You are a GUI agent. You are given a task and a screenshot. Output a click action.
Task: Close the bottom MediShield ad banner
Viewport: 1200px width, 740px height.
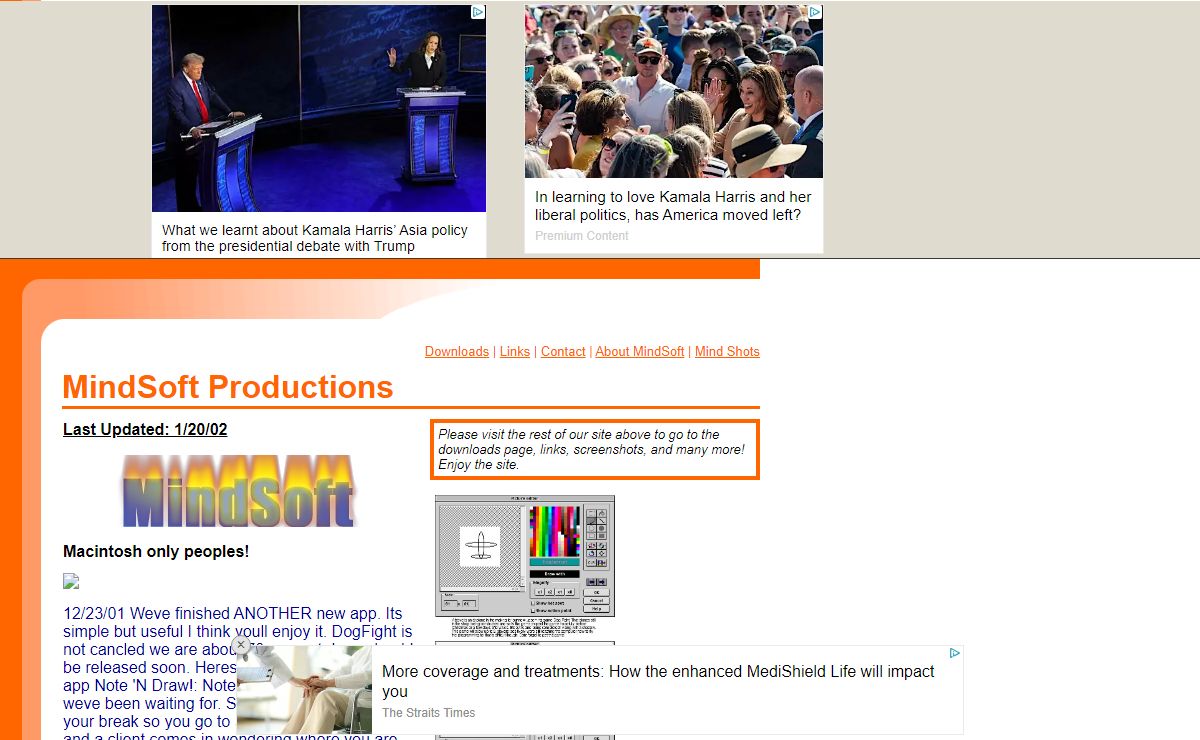pyautogui.click(x=241, y=645)
